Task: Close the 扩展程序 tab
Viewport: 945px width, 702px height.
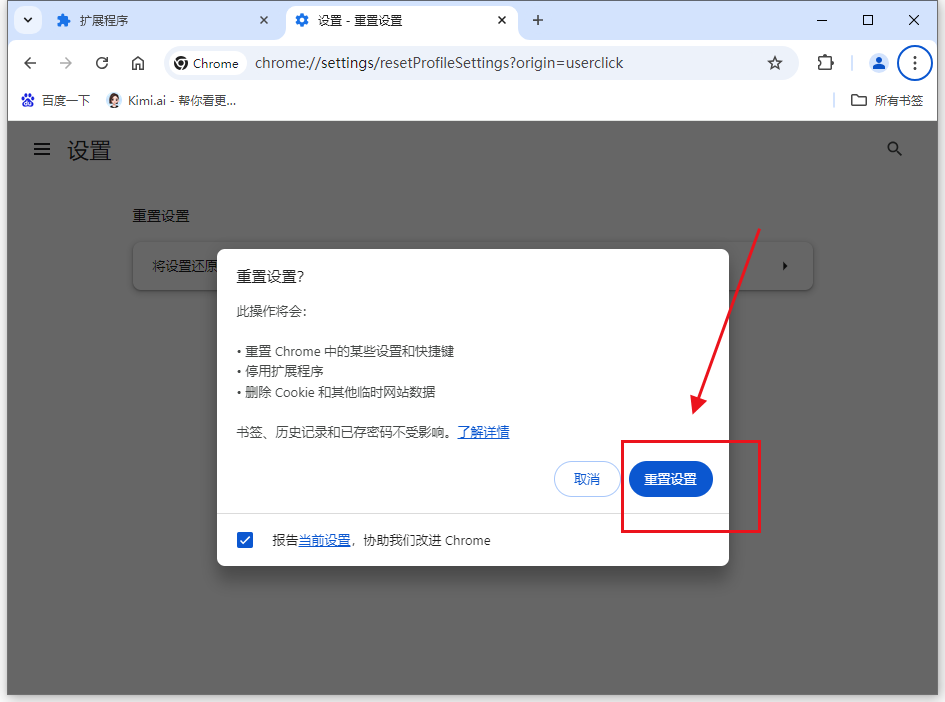Action: (x=263, y=20)
